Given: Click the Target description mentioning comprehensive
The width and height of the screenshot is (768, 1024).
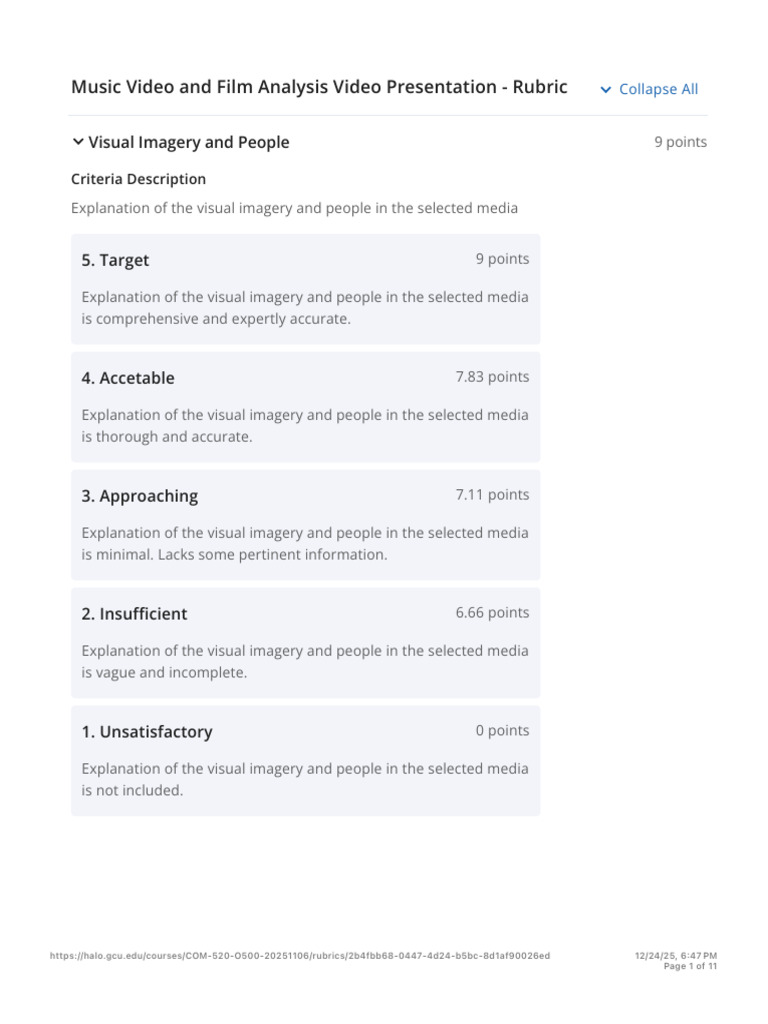Looking at the screenshot, I should click(x=305, y=308).
